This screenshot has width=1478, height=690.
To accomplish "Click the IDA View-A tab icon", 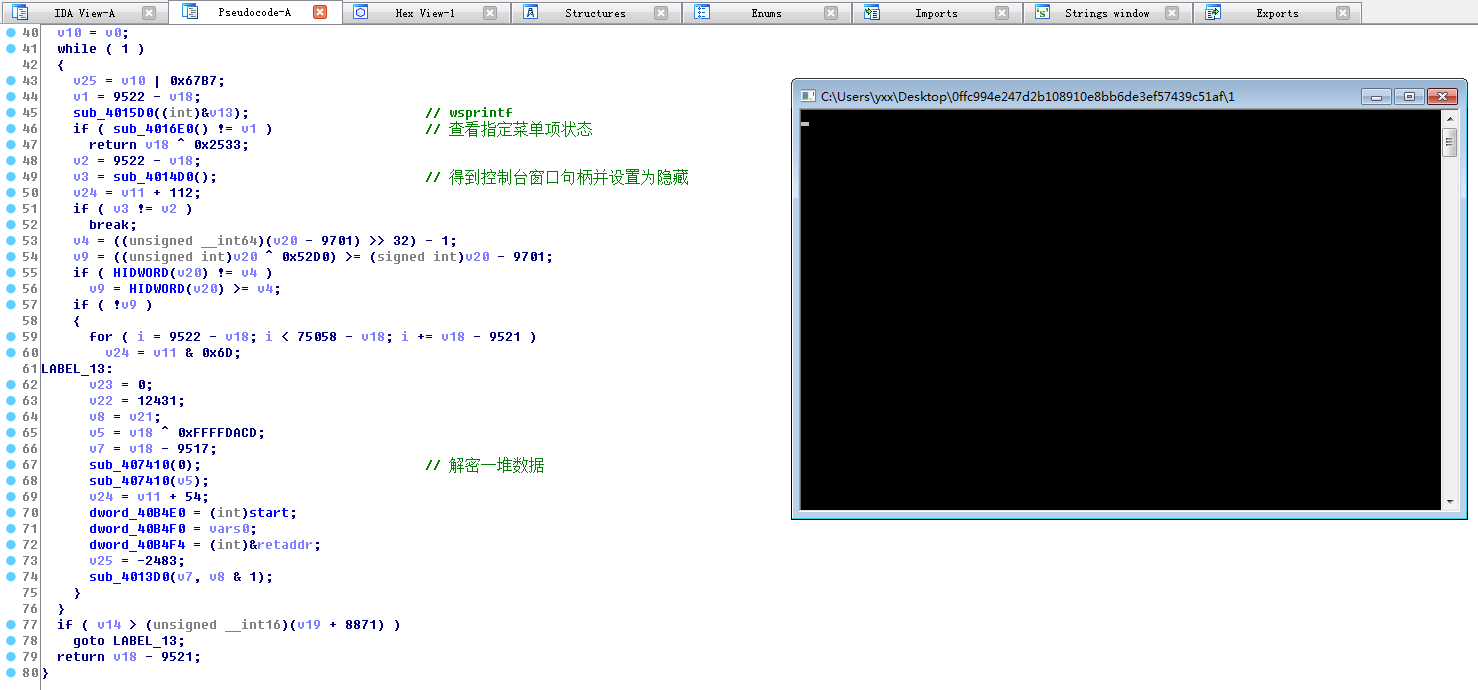I will [x=20, y=13].
